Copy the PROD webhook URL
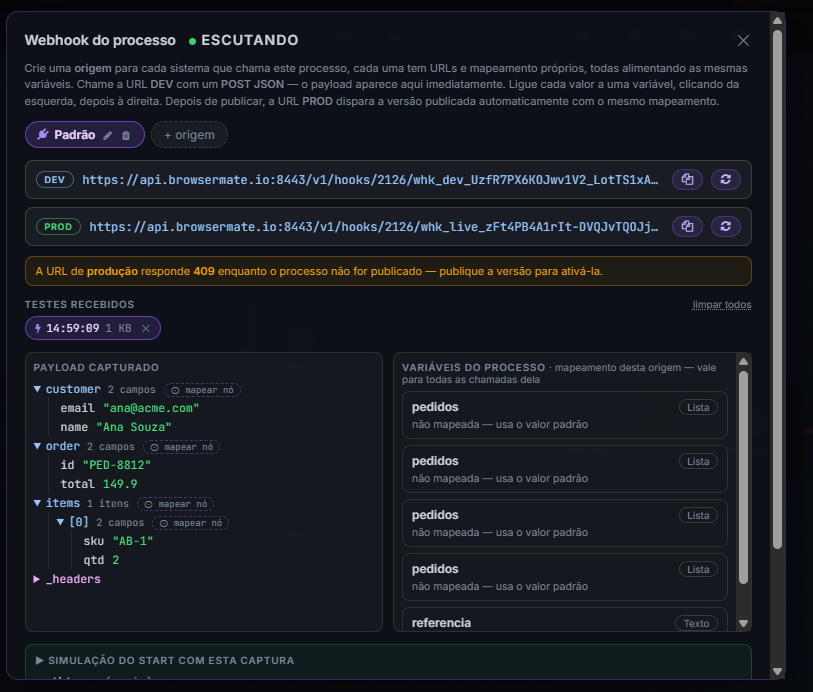Image resolution: width=813 pixels, height=692 pixels. pos(688,227)
